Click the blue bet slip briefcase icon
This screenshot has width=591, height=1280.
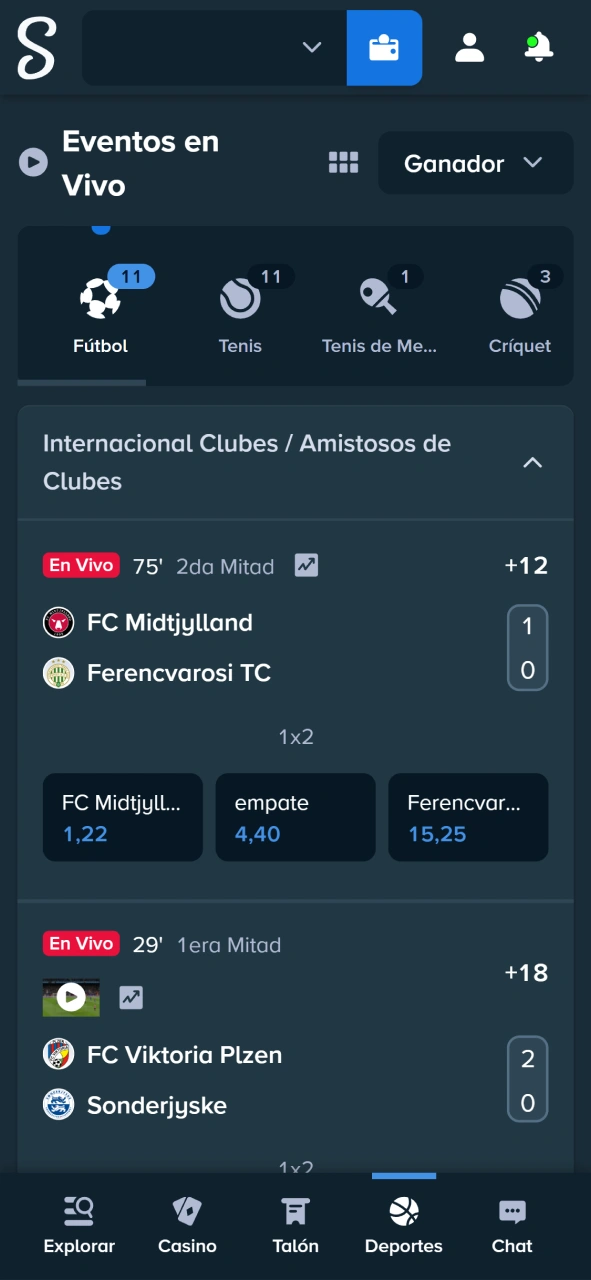[x=384, y=47]
